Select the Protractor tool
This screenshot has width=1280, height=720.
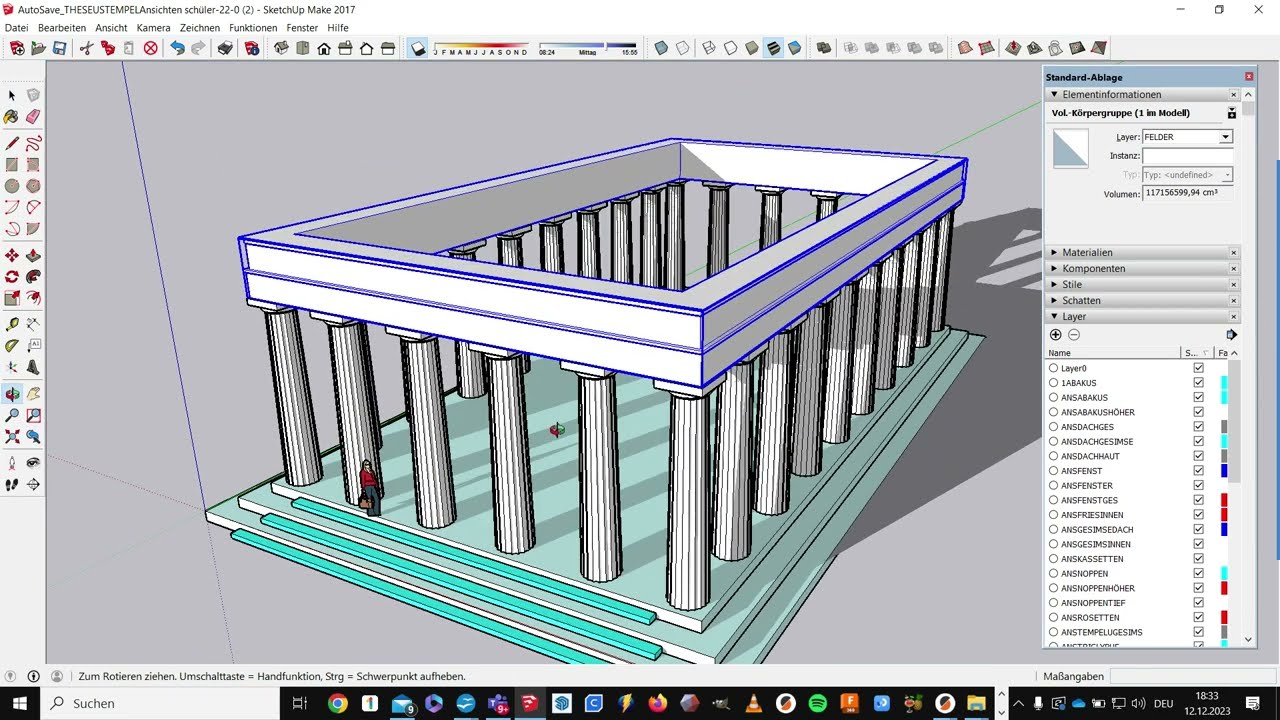click(12, 346)
